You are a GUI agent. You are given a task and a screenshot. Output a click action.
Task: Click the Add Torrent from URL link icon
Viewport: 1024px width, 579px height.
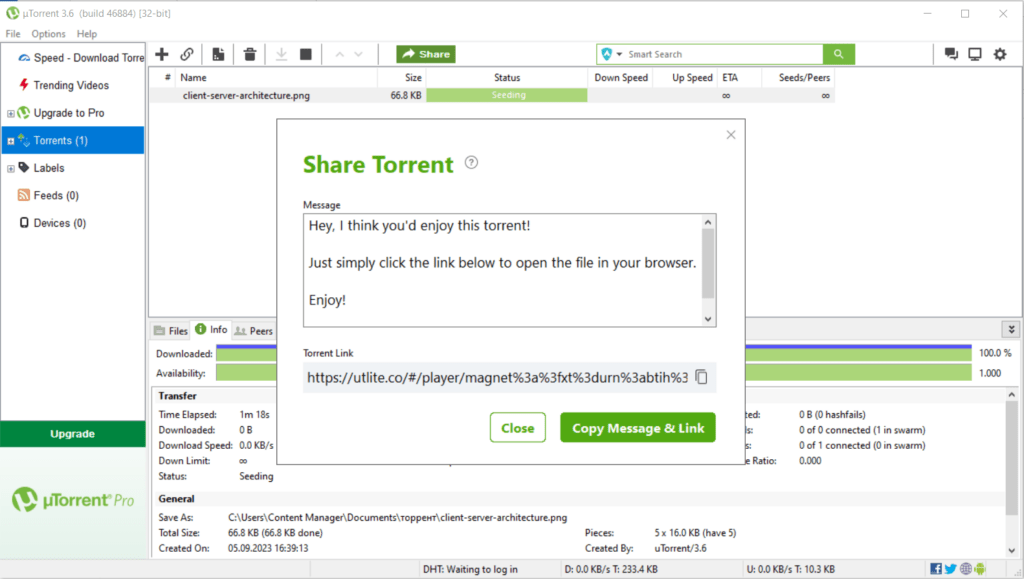click(x=187, y=54)
